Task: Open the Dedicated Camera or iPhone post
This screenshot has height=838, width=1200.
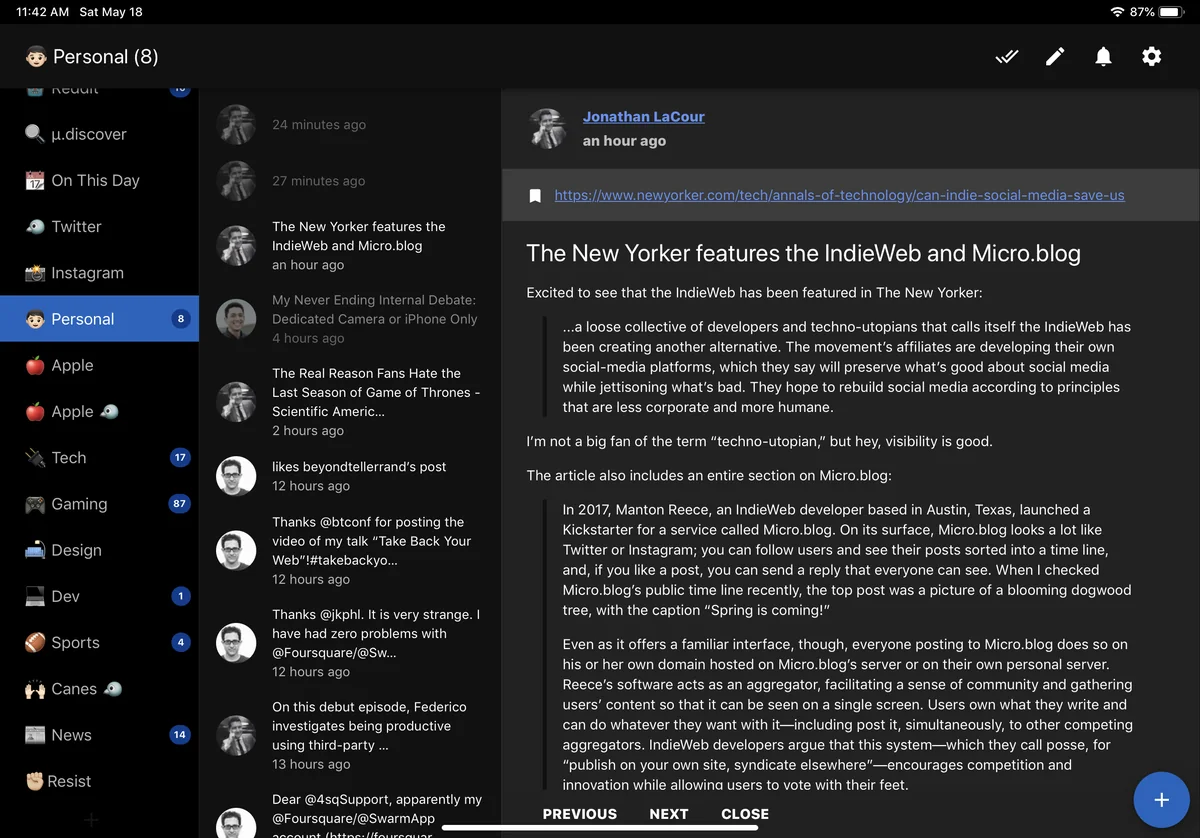Action: click(x=374, y=319)
